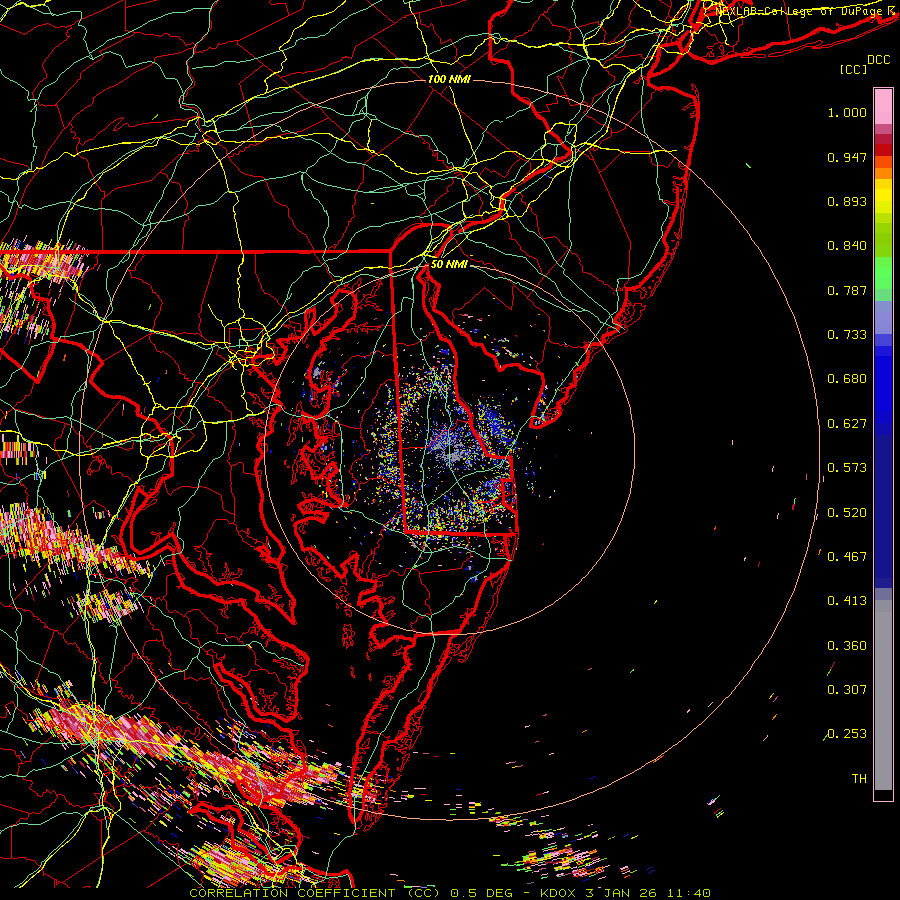Click the 0.253 legend value
This screenshot has height=900, width=900.
click(x=847, y=734)
